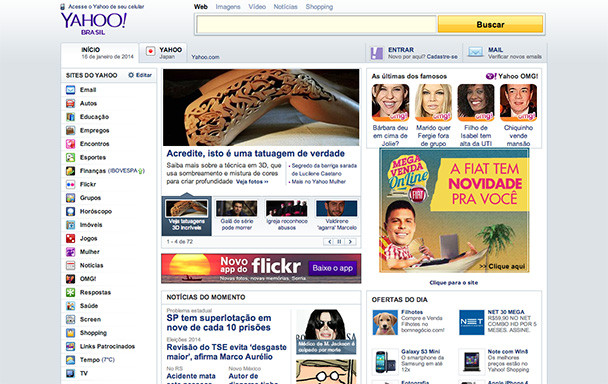Image resolution: width=608 pixels, height=384 pixels.
Task: Go to previous carousel stories
Action: (x=329, y=242)
